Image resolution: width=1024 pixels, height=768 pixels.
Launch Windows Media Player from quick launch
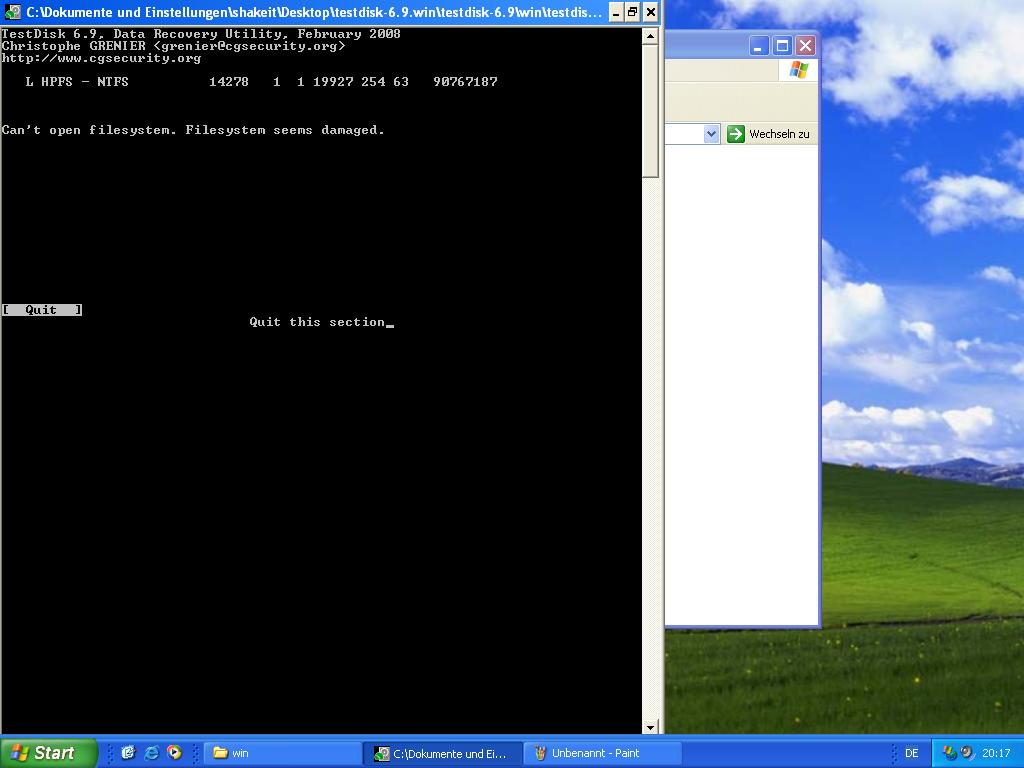click(x=174, y=753)
